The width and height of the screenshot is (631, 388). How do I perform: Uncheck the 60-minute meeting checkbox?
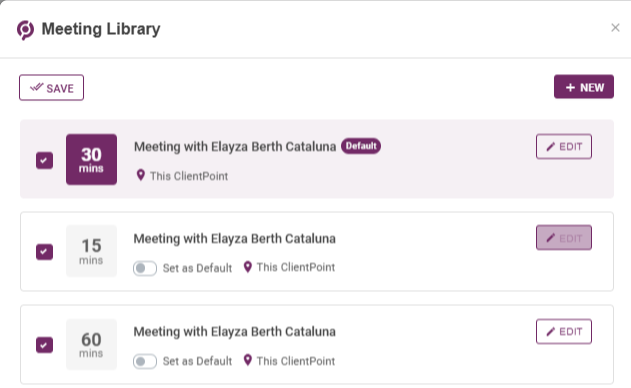click(44, 345)
